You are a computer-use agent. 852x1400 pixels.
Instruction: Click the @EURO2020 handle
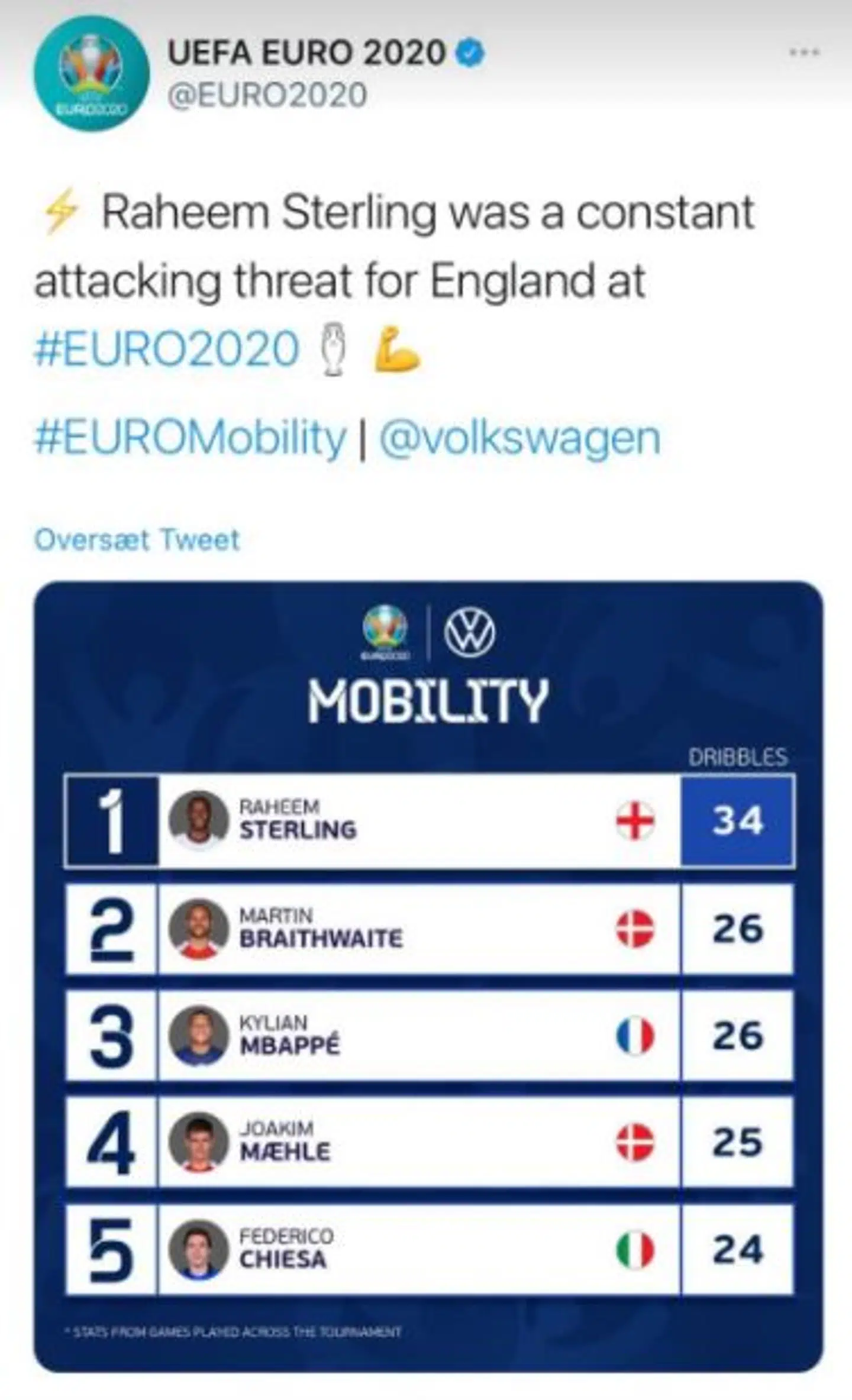tap(267, 95)
